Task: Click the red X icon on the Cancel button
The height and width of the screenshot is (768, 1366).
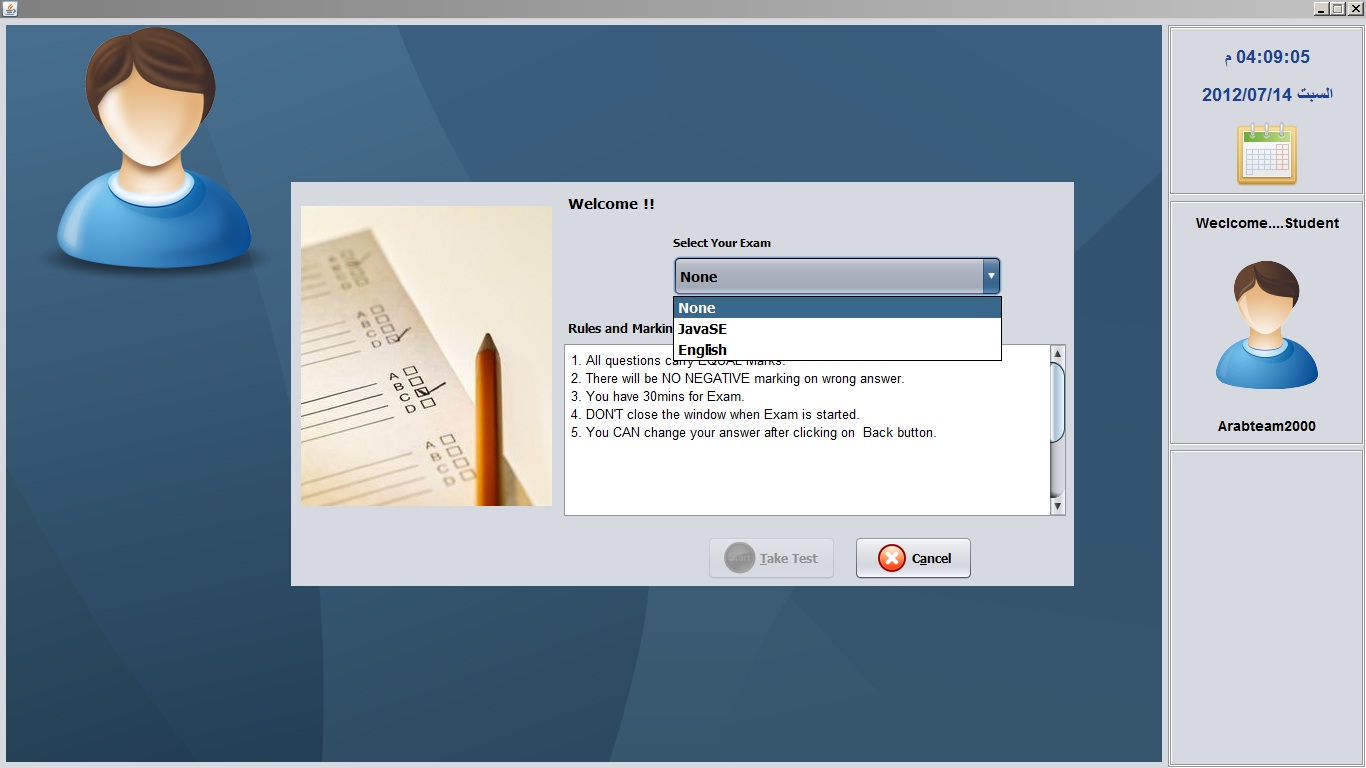Action: tap(891, 558)
